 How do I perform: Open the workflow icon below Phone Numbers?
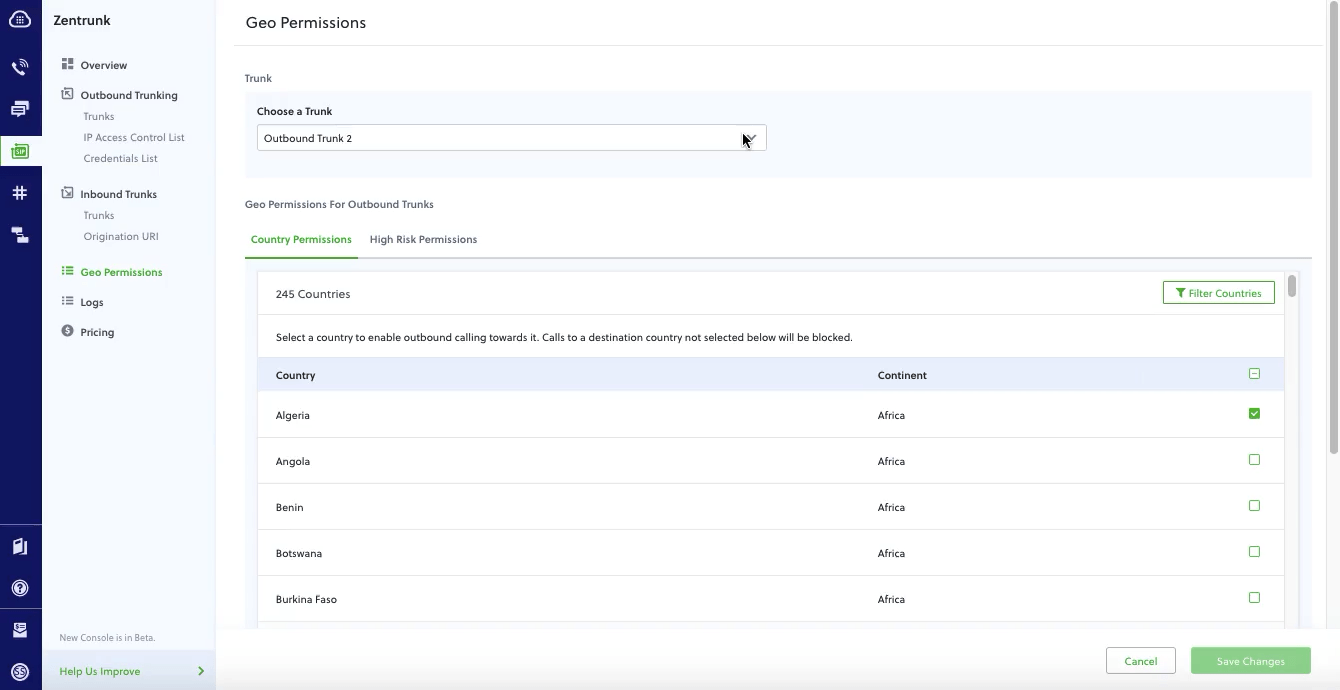pos(20,233)
